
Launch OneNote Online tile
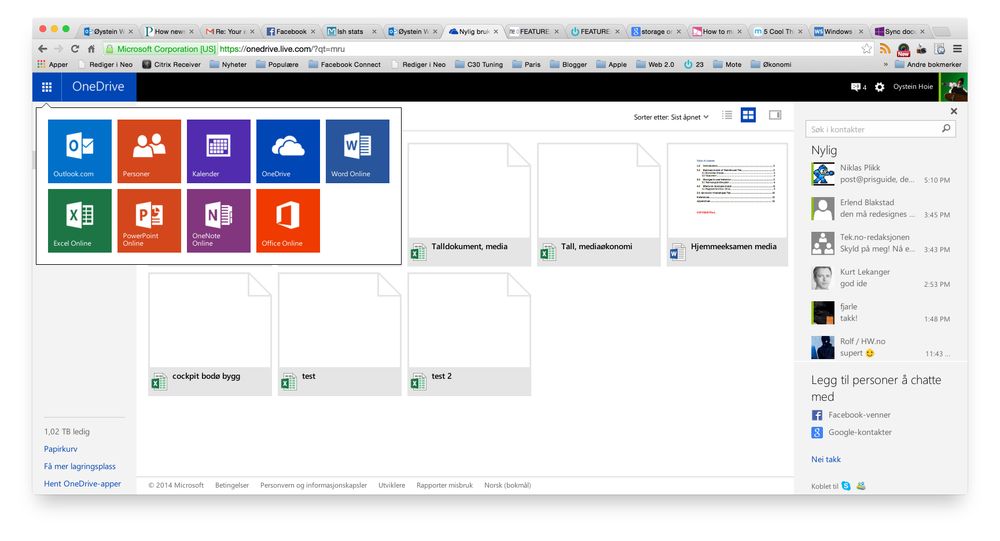219,221
